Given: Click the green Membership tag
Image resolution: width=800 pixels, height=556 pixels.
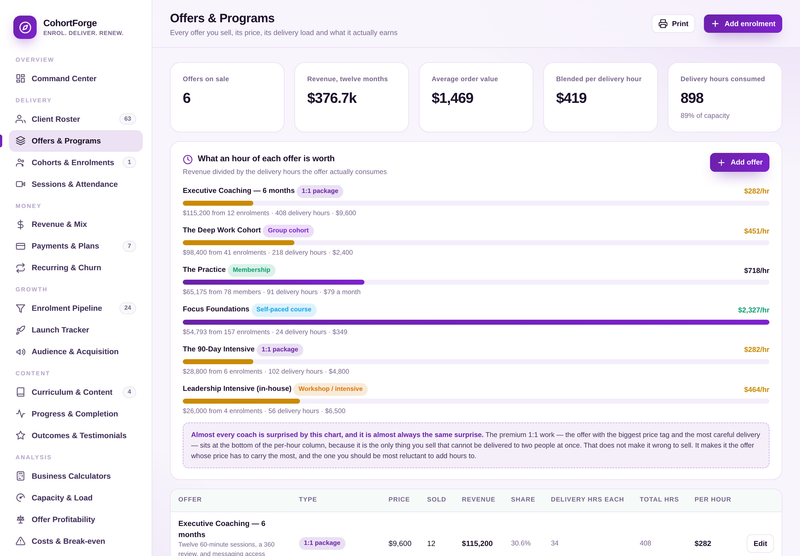Looking at the screenshot, I should click(x=252, y=270).
